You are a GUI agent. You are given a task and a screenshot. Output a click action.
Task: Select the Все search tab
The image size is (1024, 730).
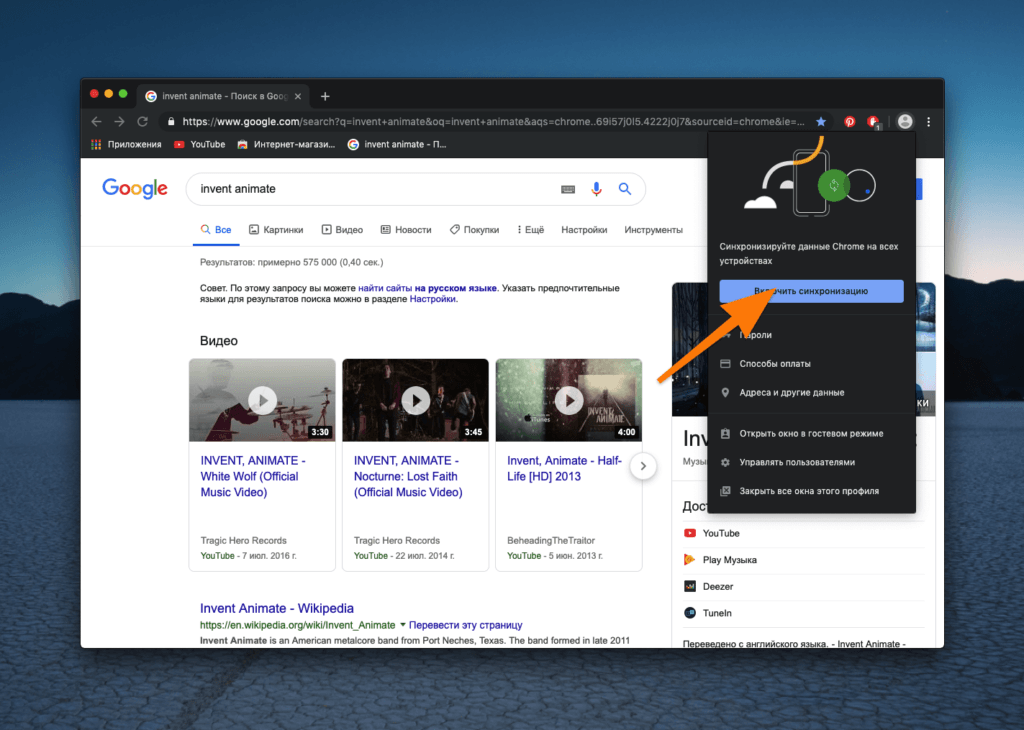[x=216, y=230]
